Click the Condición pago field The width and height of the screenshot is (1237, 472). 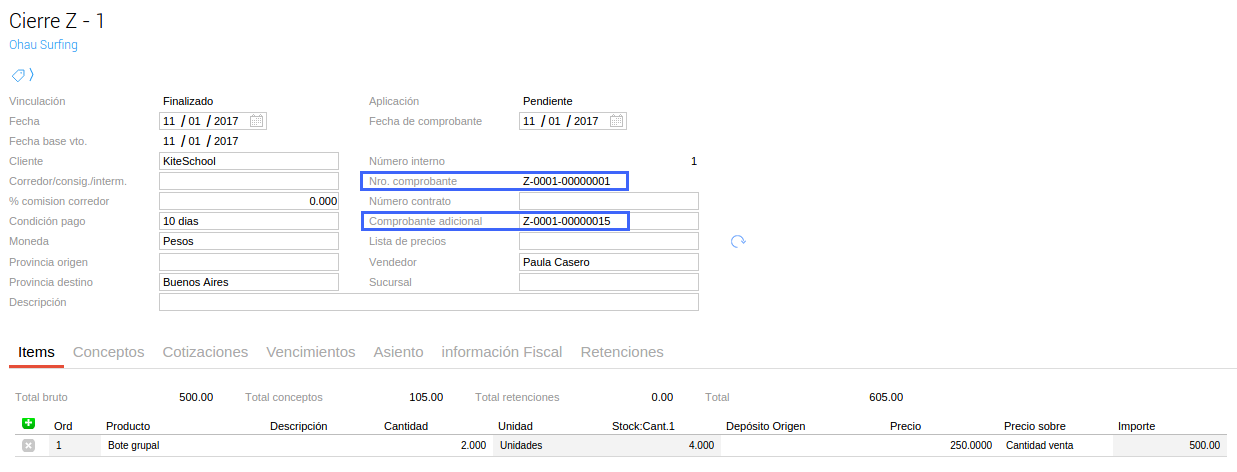[x=249, y=221]
